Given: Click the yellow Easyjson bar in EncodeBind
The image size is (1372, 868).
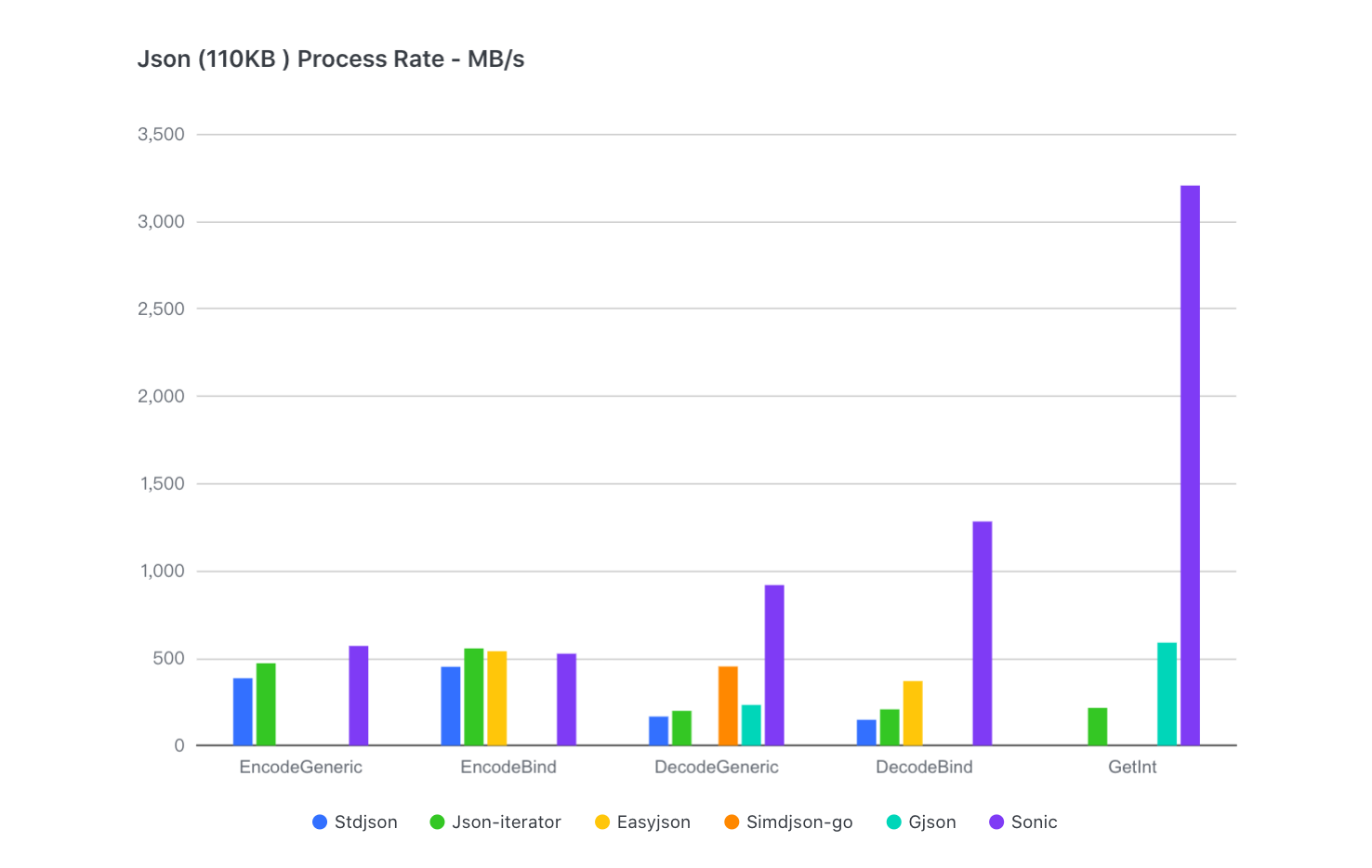Looking at the screenshot, I should pos(497,699).
